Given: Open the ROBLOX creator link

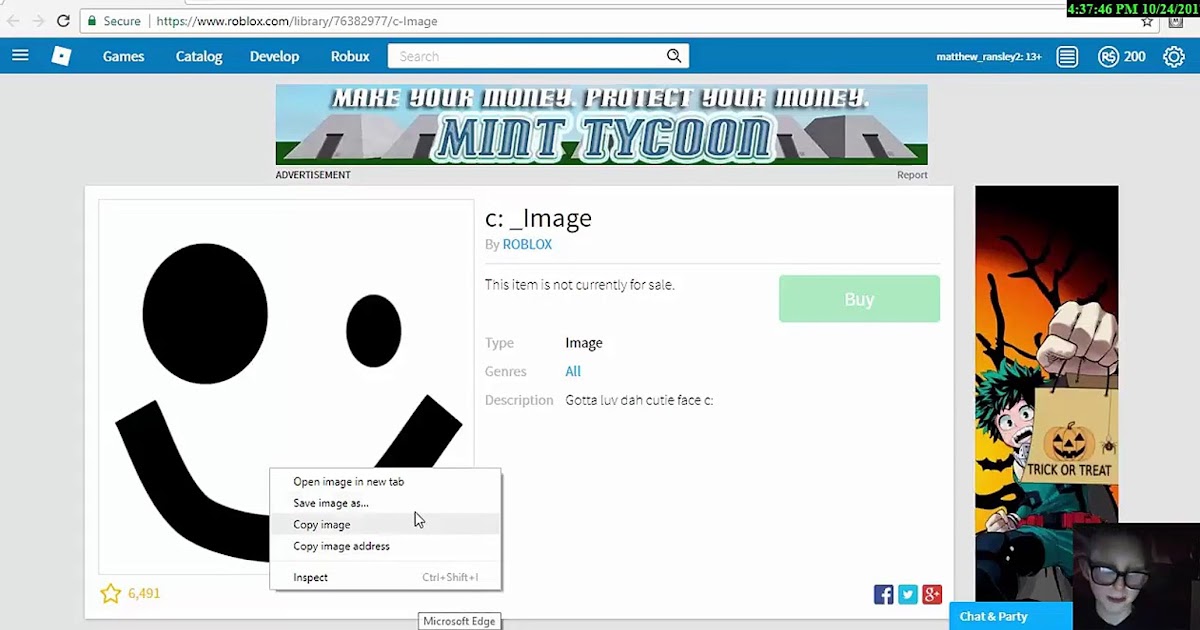Looking at the screenshot, I should [x=527, y=244].
